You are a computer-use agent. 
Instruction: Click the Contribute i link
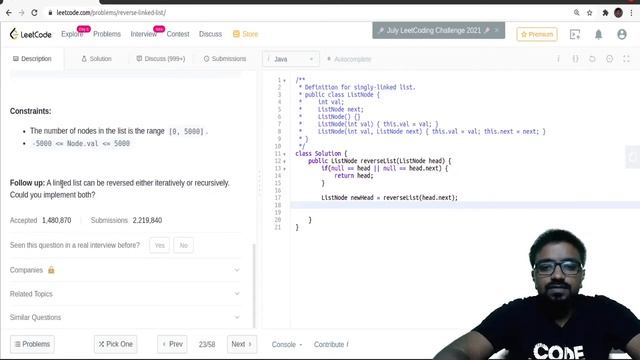[331, 344]
